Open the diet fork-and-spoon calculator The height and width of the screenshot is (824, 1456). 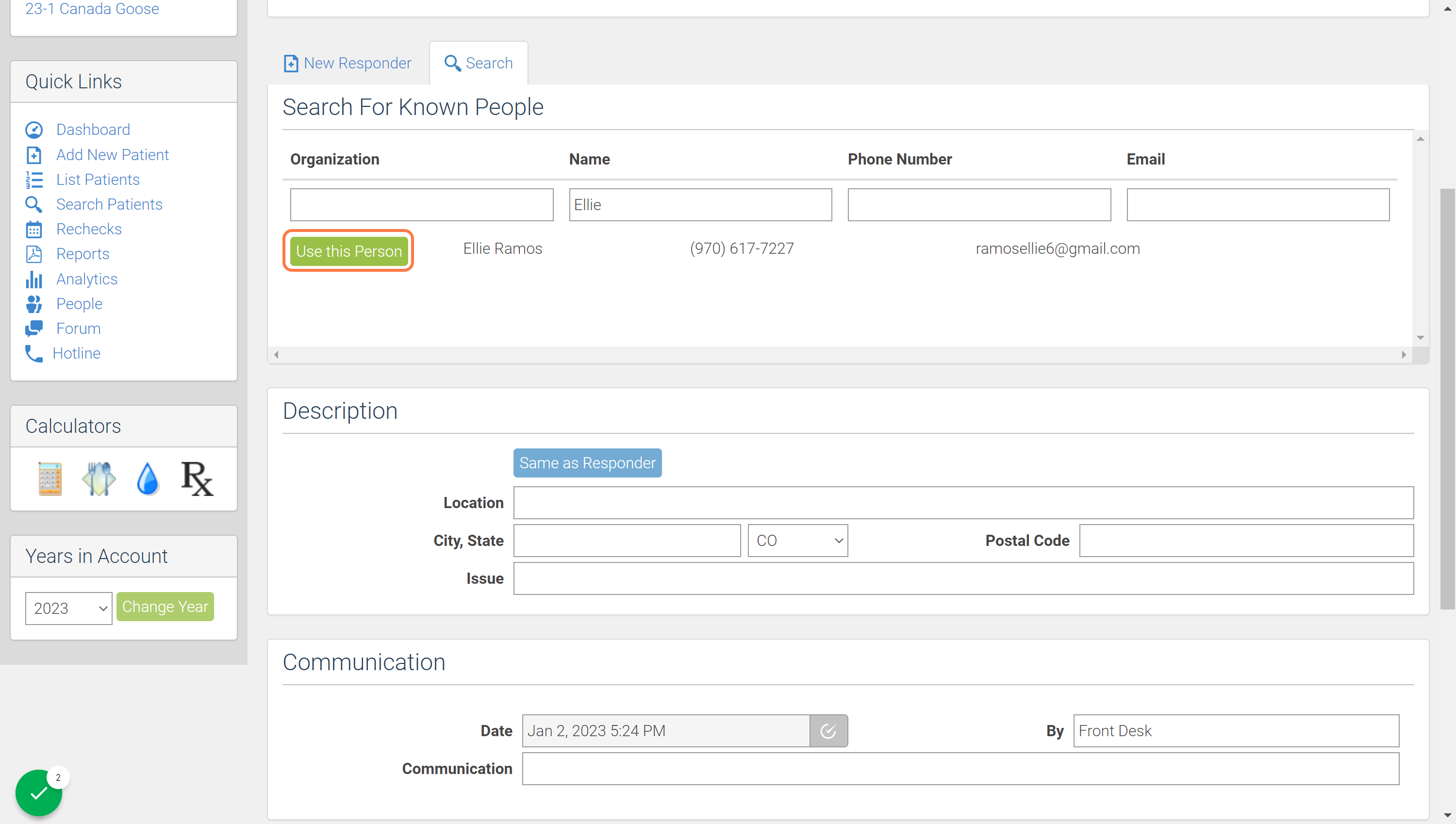99,479
